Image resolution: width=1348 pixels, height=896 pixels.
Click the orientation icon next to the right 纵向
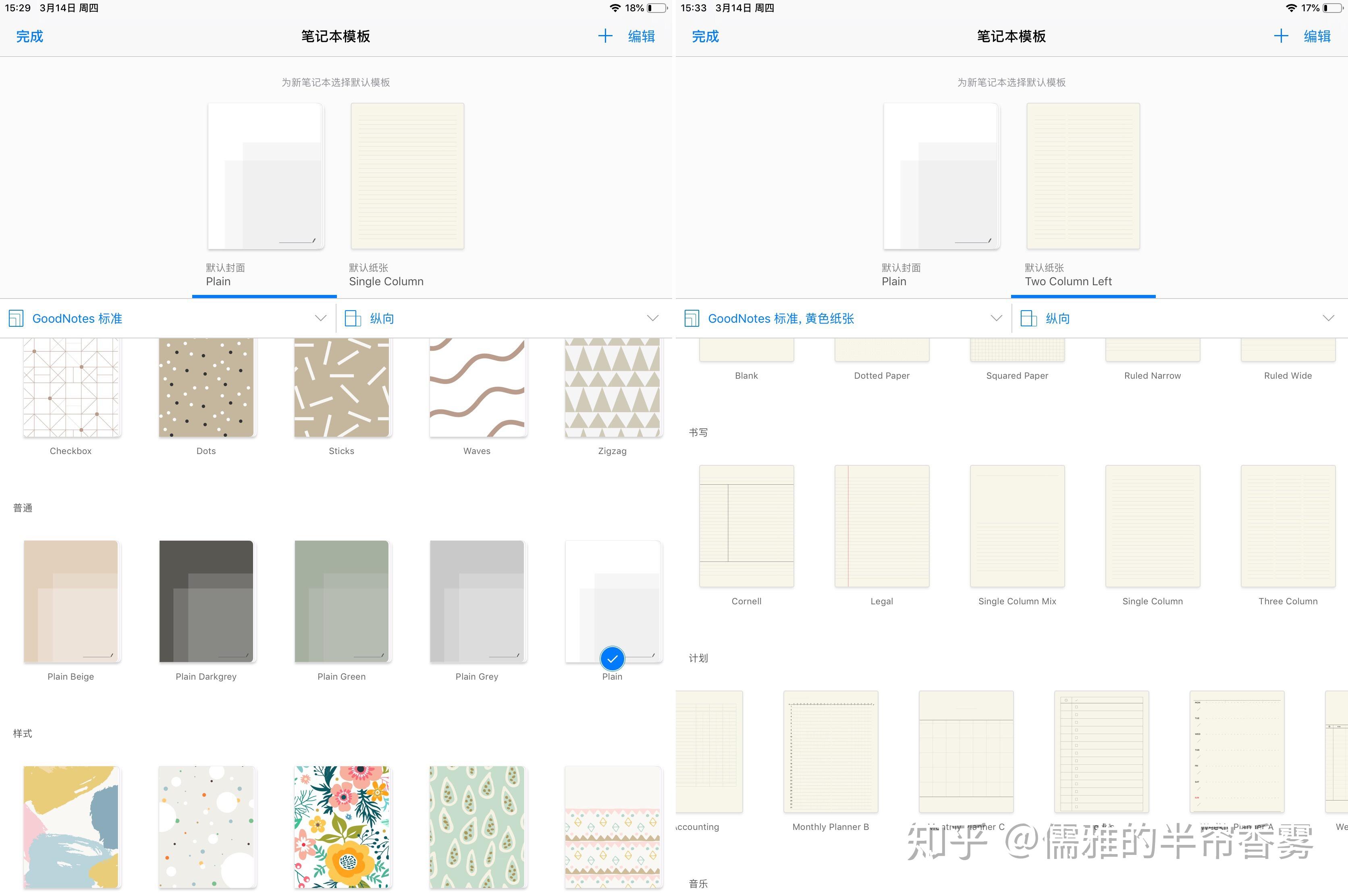(1029, 318)
